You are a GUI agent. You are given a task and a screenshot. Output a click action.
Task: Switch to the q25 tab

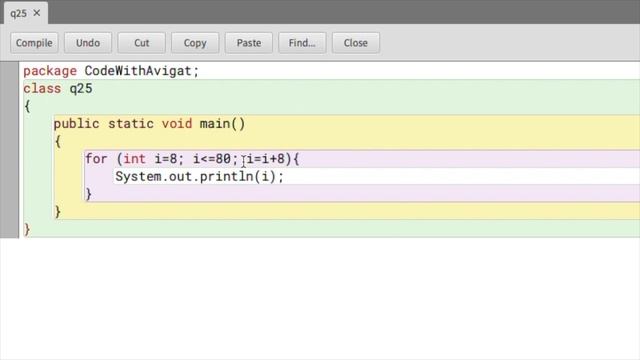click(19, 13)
